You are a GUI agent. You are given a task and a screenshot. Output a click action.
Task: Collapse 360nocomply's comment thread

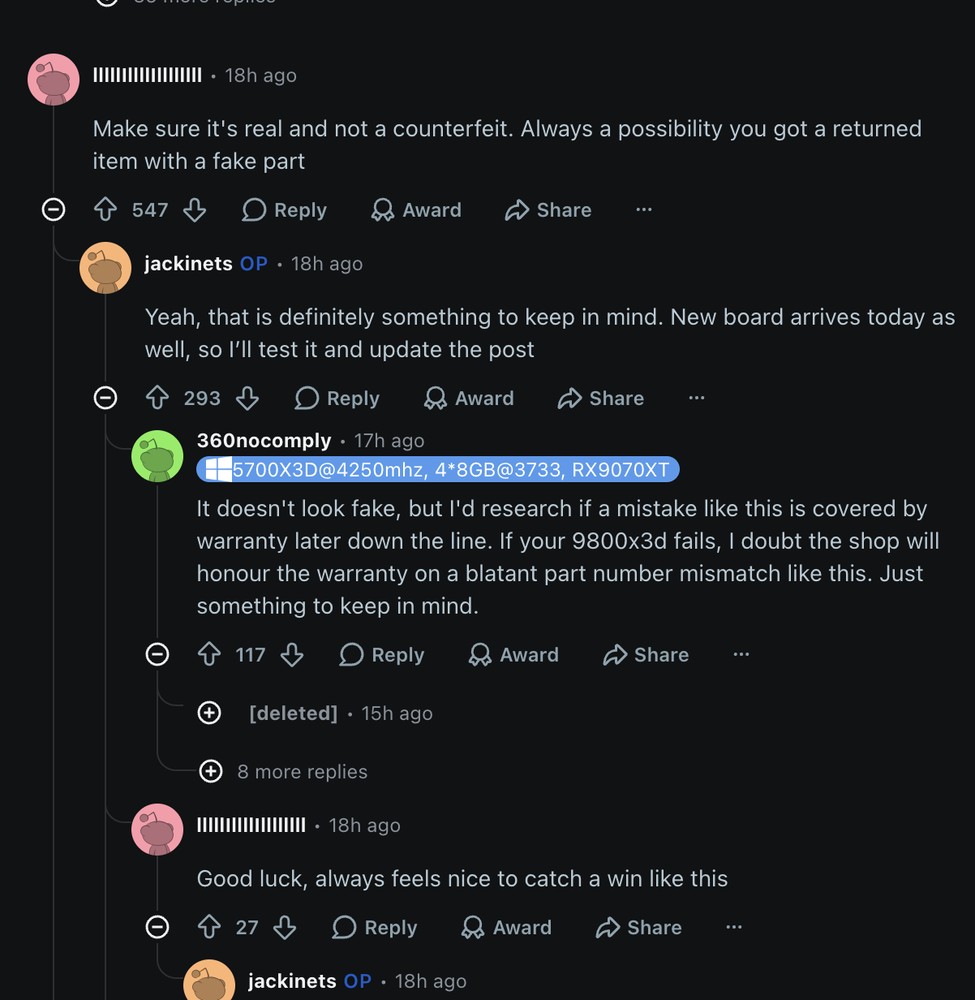click(158, 654)
